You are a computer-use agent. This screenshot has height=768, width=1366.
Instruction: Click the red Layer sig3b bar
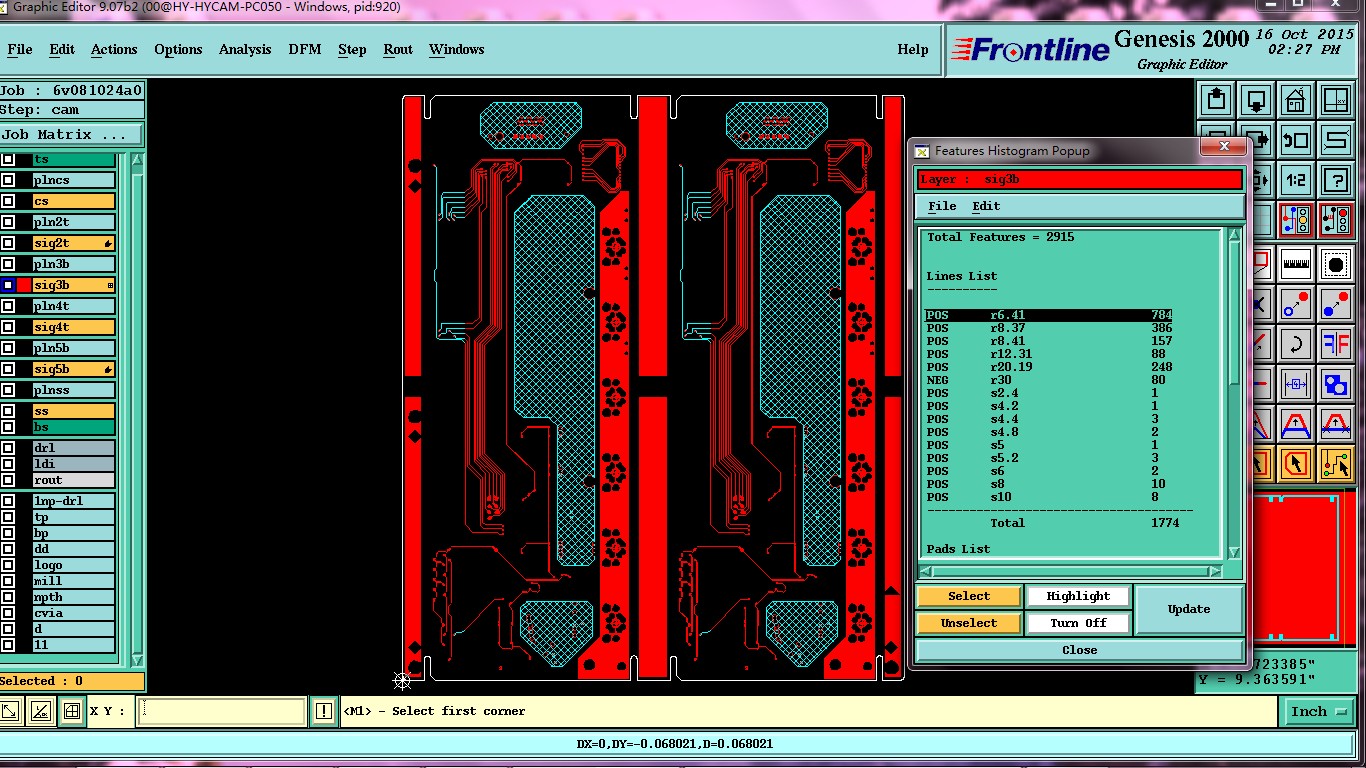pyautogui.click(x=1079, y=179)
